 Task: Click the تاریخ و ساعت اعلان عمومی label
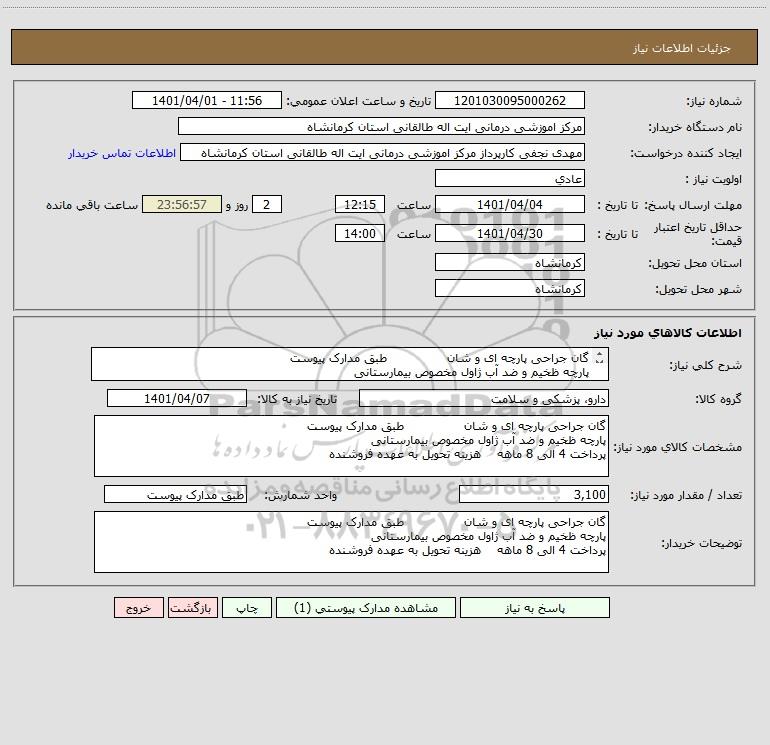[x=359, y=101]
